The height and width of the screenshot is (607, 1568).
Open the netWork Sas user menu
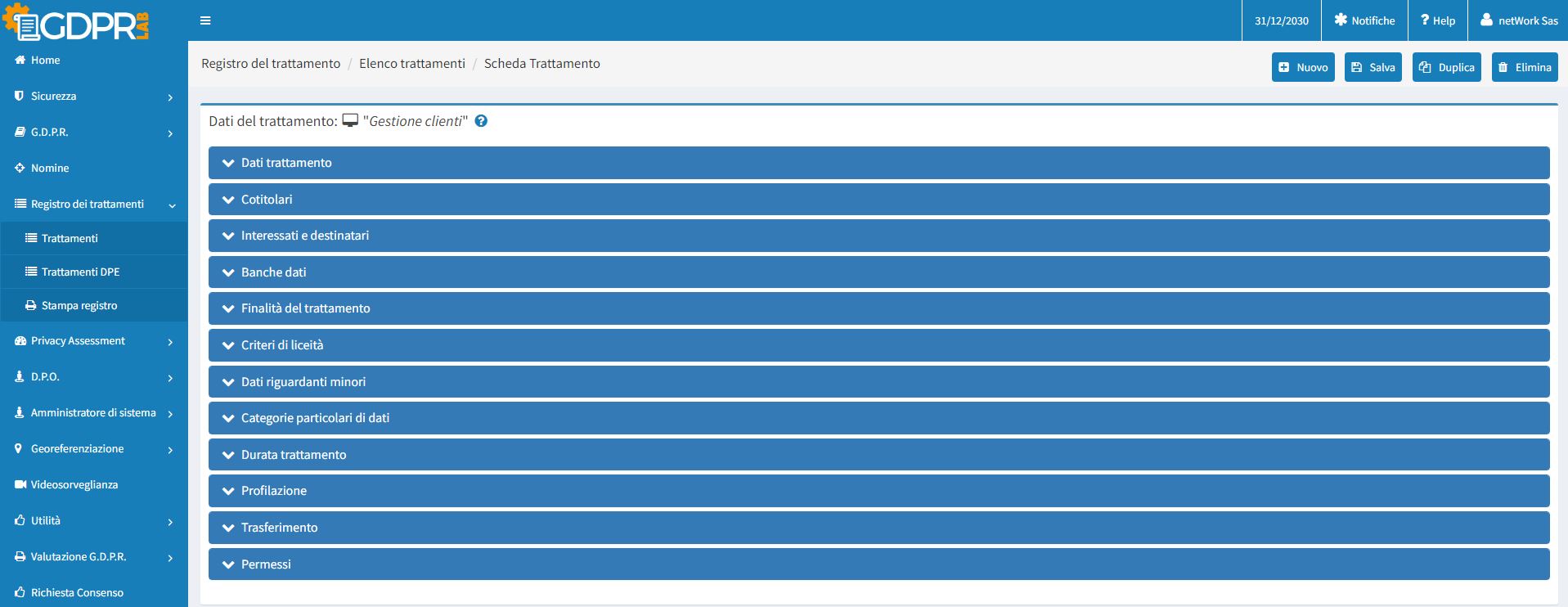click(x=1518, y=20)
